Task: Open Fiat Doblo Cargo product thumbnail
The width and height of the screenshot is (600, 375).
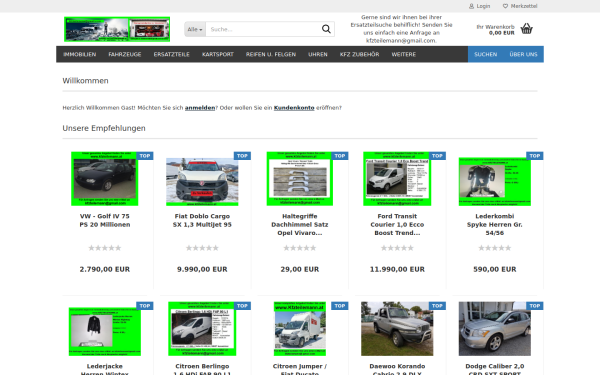Action: click(x=202, y=182)
